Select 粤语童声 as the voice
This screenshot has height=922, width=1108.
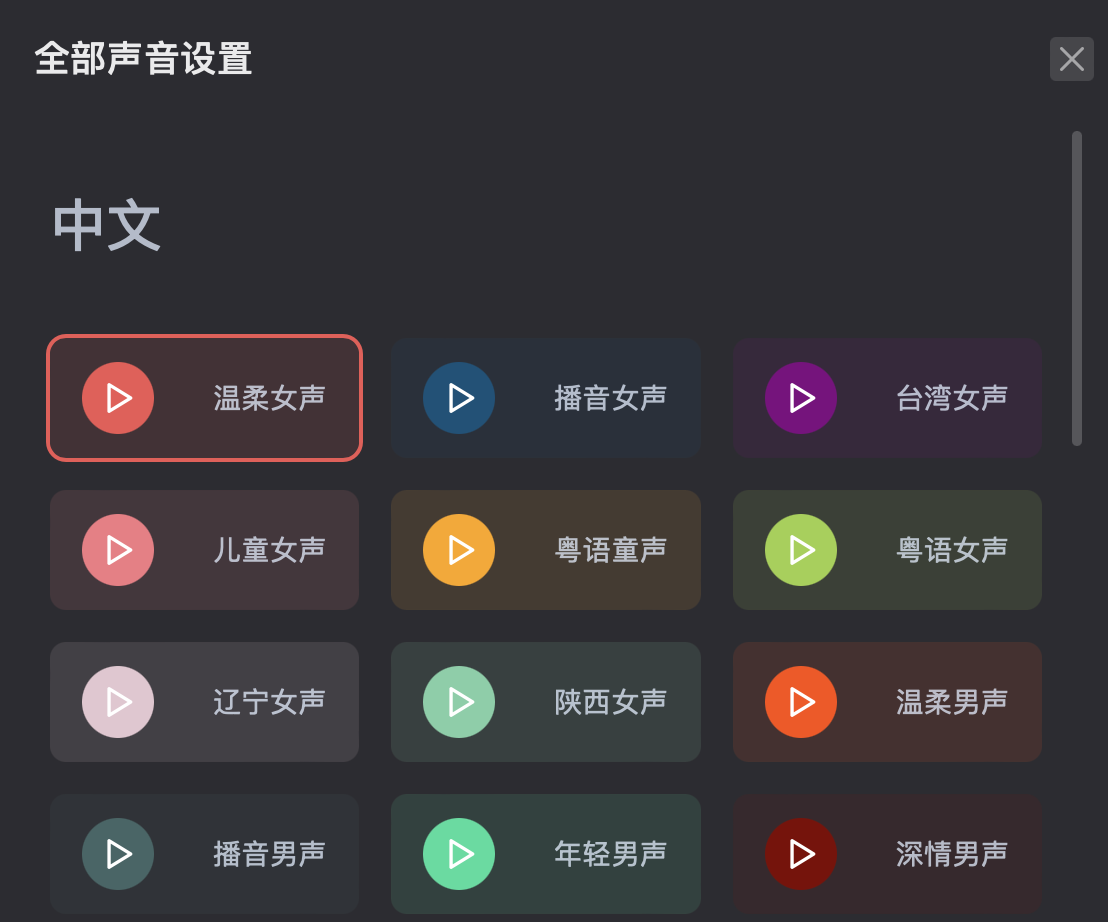pos(610,550)
